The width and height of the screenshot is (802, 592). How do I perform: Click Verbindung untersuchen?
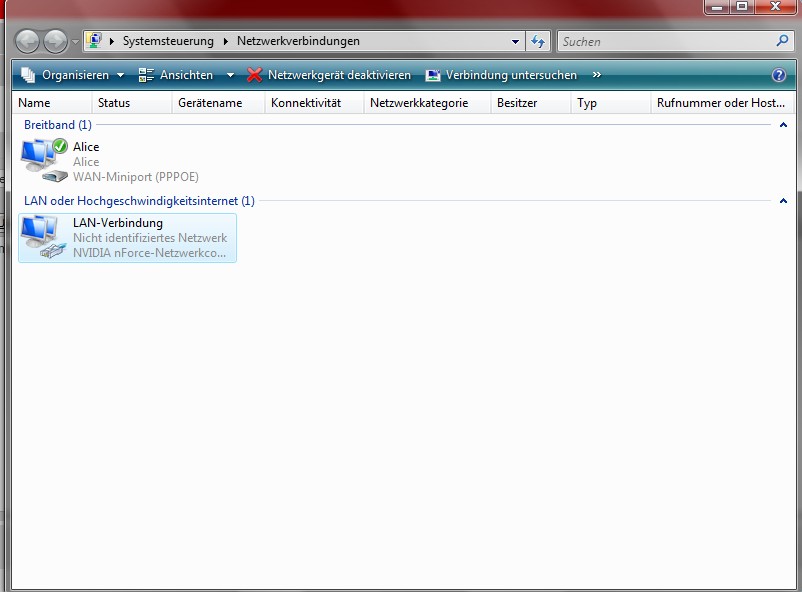501,75
